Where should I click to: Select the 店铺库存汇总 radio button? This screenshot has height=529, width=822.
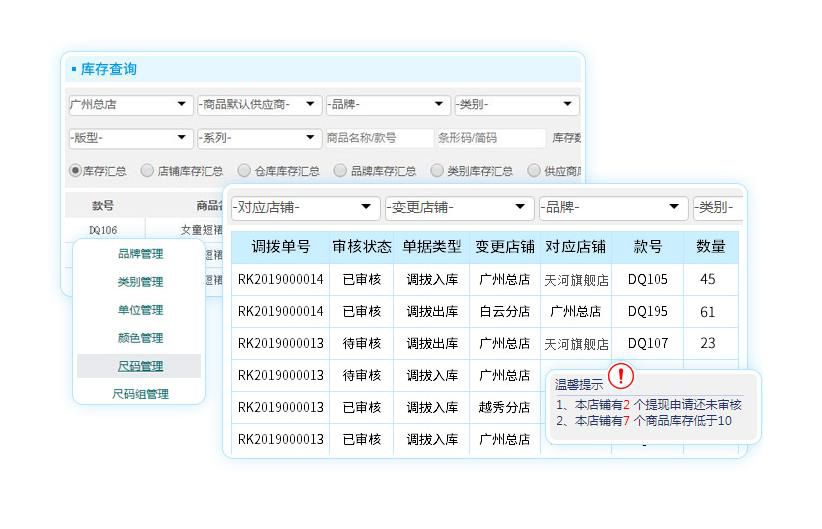point(147,170)
